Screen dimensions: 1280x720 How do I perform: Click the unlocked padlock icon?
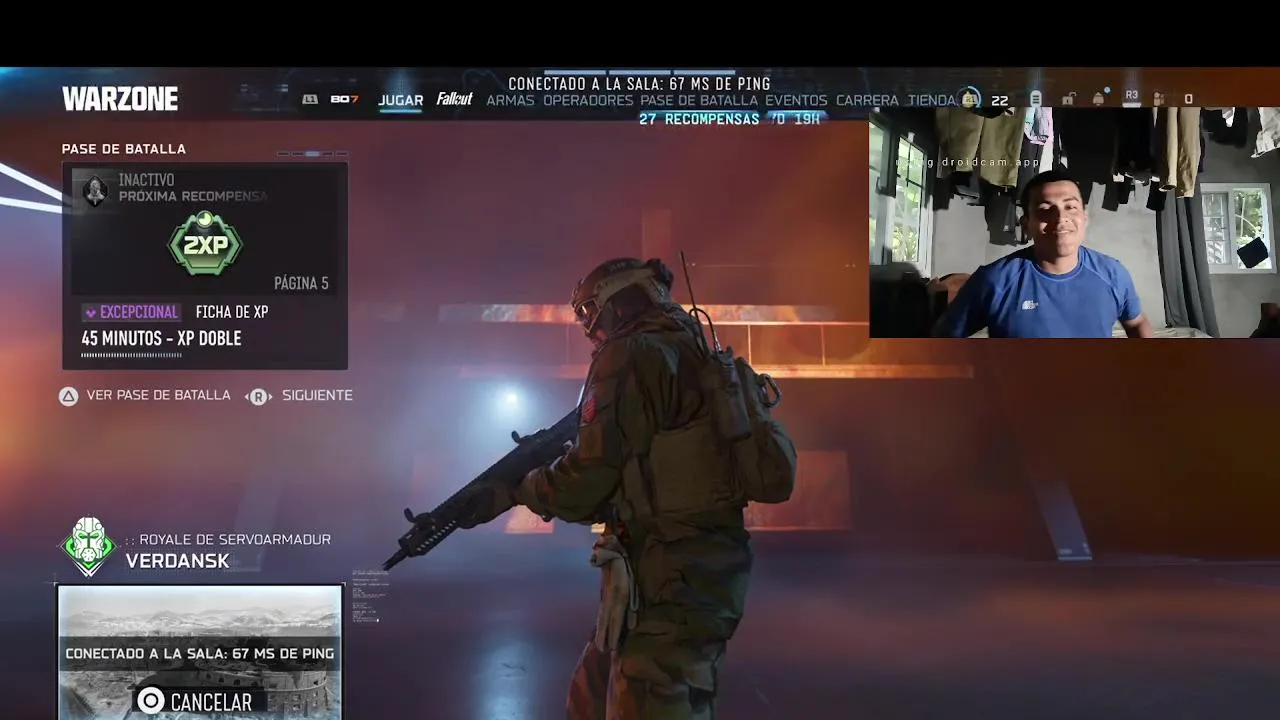pos(1068,99)
